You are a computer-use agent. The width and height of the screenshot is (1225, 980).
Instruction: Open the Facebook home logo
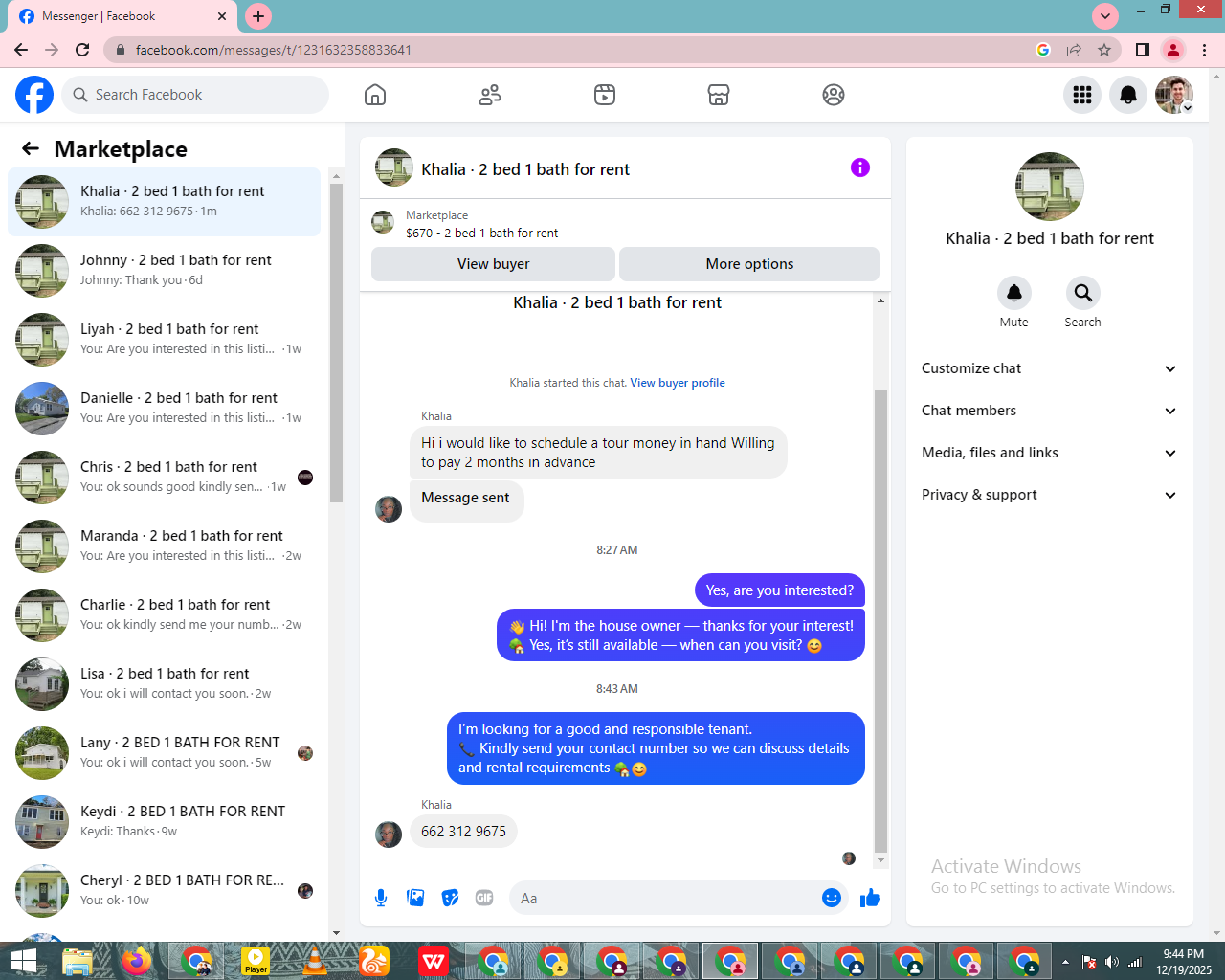34,95
